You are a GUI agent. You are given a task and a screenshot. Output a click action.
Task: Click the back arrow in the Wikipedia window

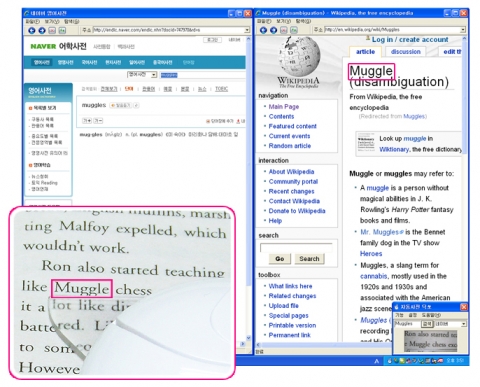tap(263, 30)
